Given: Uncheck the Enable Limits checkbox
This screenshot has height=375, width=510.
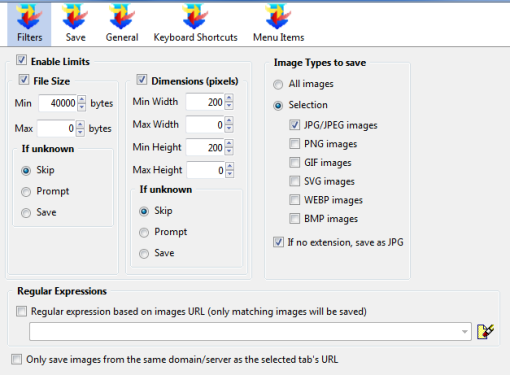Looking at the screenshot, I should pyautogui.click(x=21, y=60).
